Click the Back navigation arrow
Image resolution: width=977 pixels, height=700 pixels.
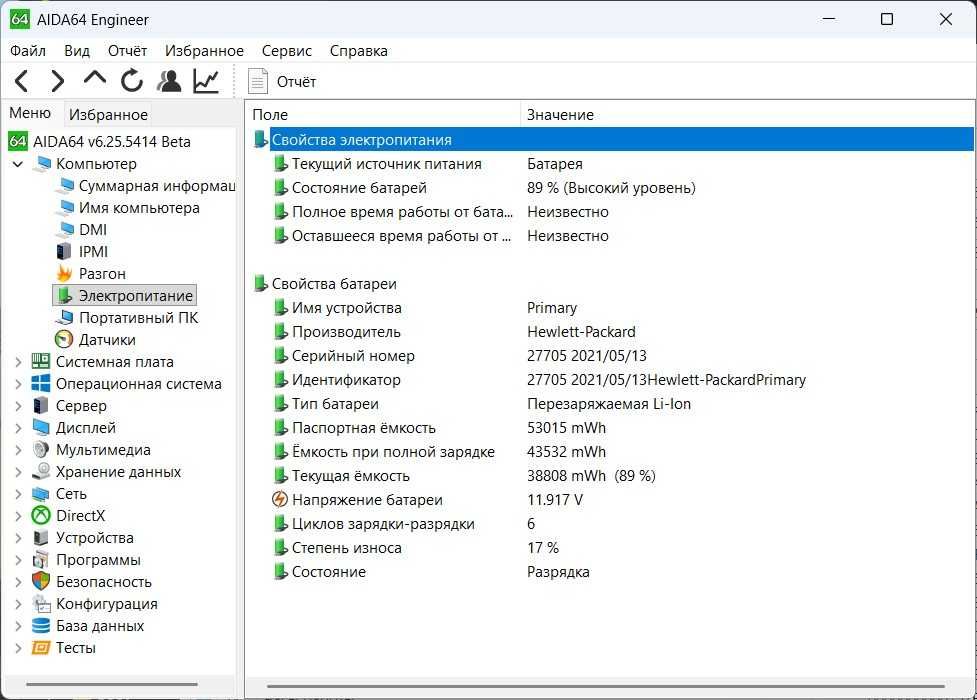pyautogui.click(x=22, y=81)
